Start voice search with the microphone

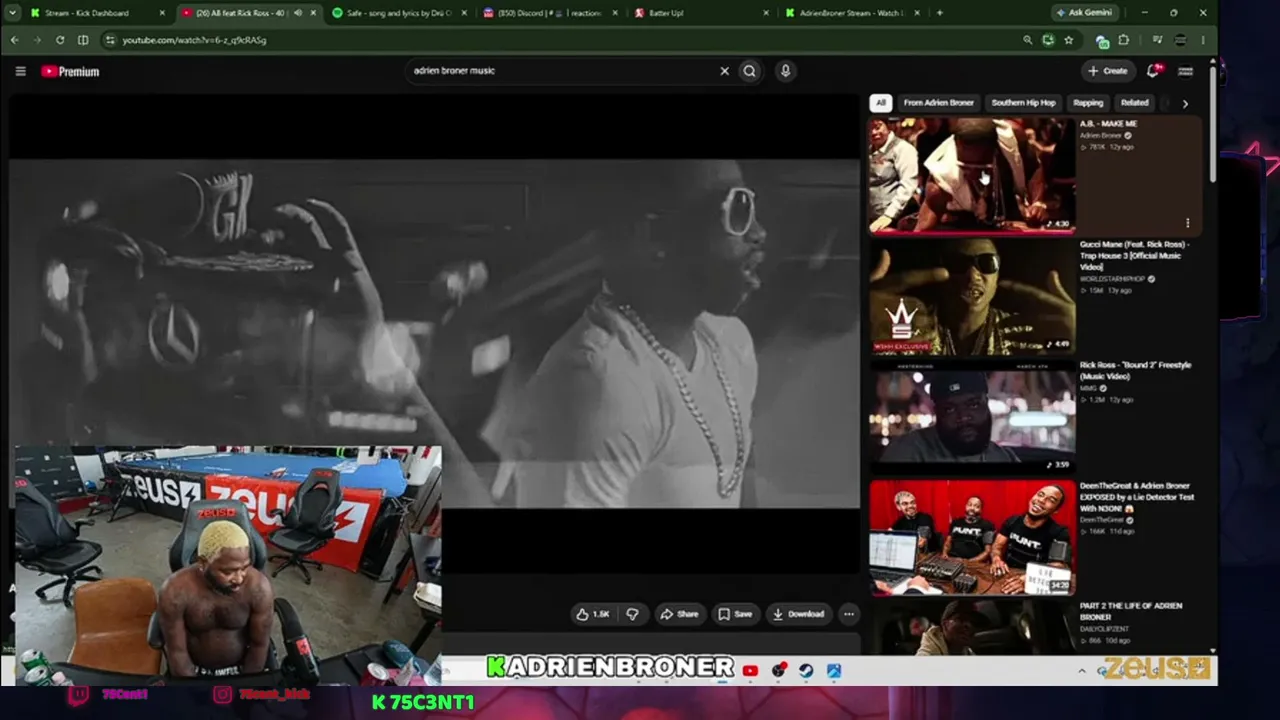785,71
